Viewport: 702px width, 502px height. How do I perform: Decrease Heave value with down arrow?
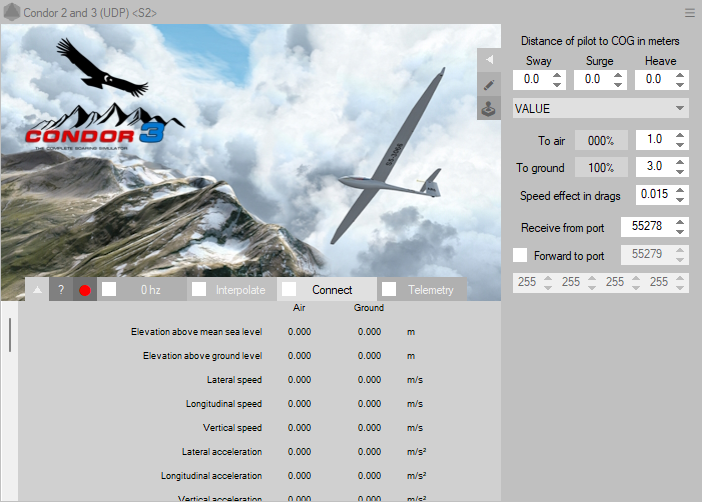680,84
